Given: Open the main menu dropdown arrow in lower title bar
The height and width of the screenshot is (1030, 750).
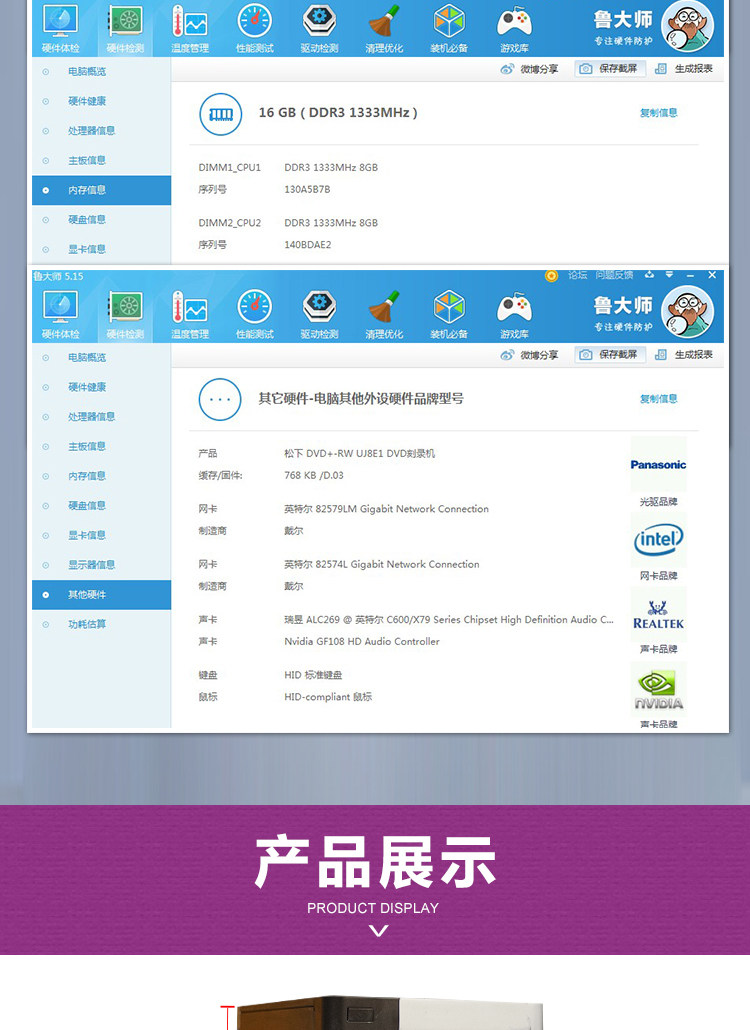Looking at the screenshot, I should click(669, 275).
